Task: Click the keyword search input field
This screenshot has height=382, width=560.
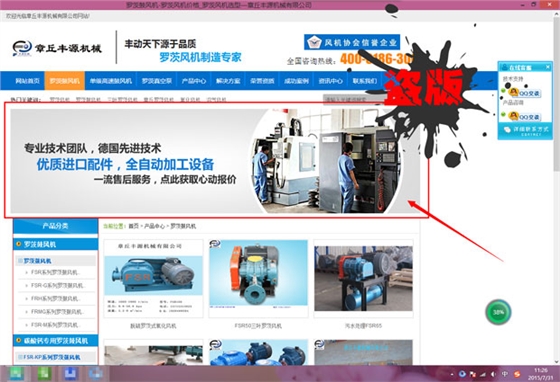Action: 354,100
